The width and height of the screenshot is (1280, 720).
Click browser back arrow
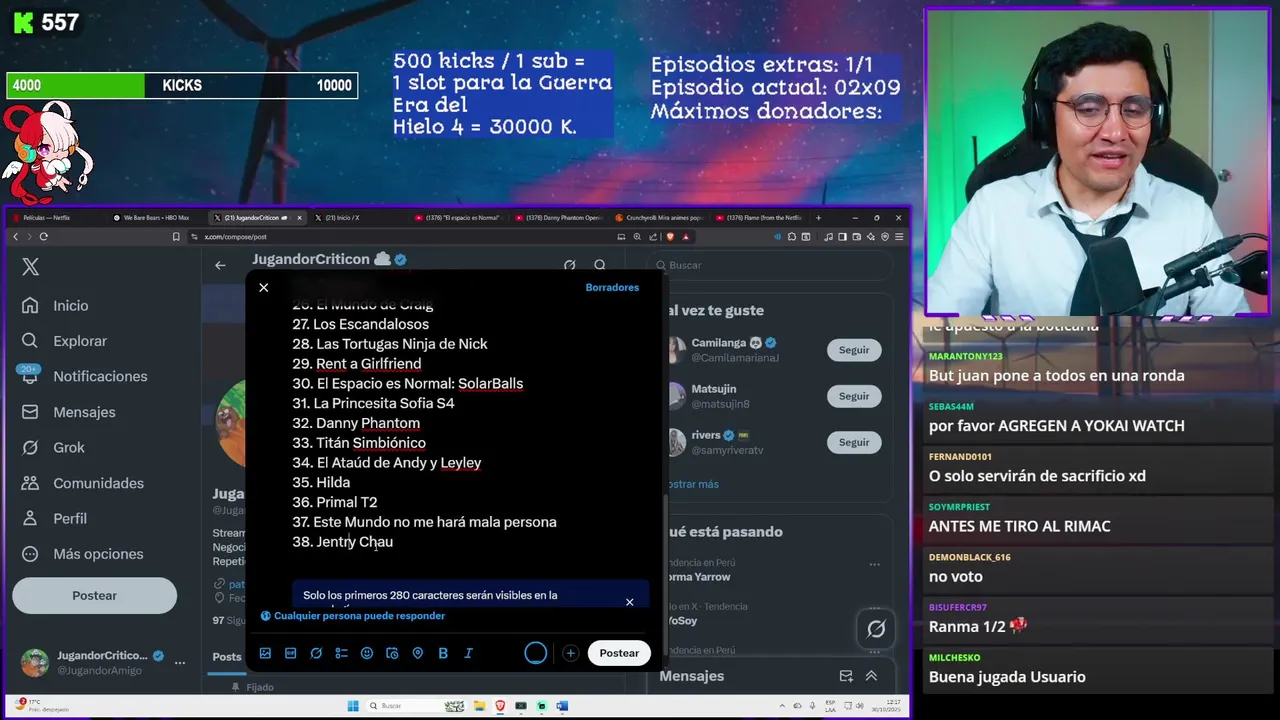coord(15,237)
